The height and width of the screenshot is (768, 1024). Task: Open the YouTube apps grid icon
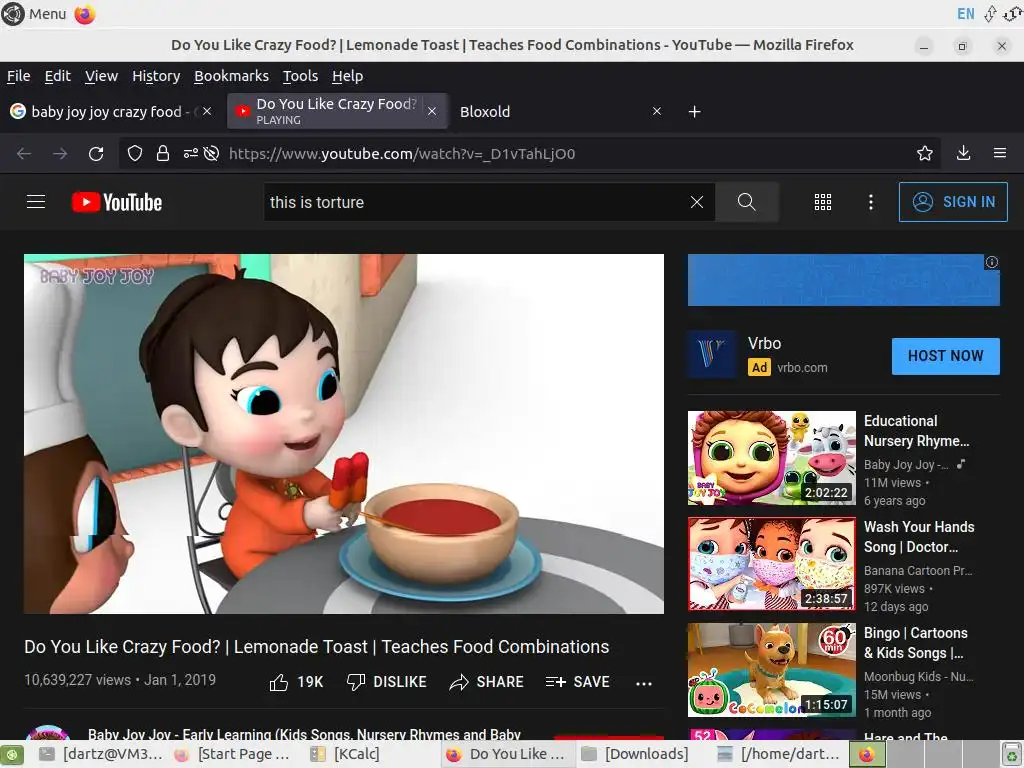[x=823, y=202]
